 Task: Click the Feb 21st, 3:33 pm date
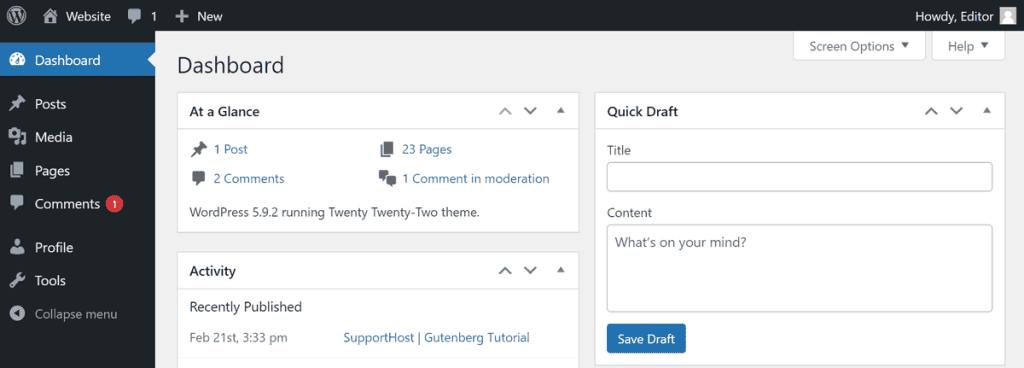tap(238, 338)
